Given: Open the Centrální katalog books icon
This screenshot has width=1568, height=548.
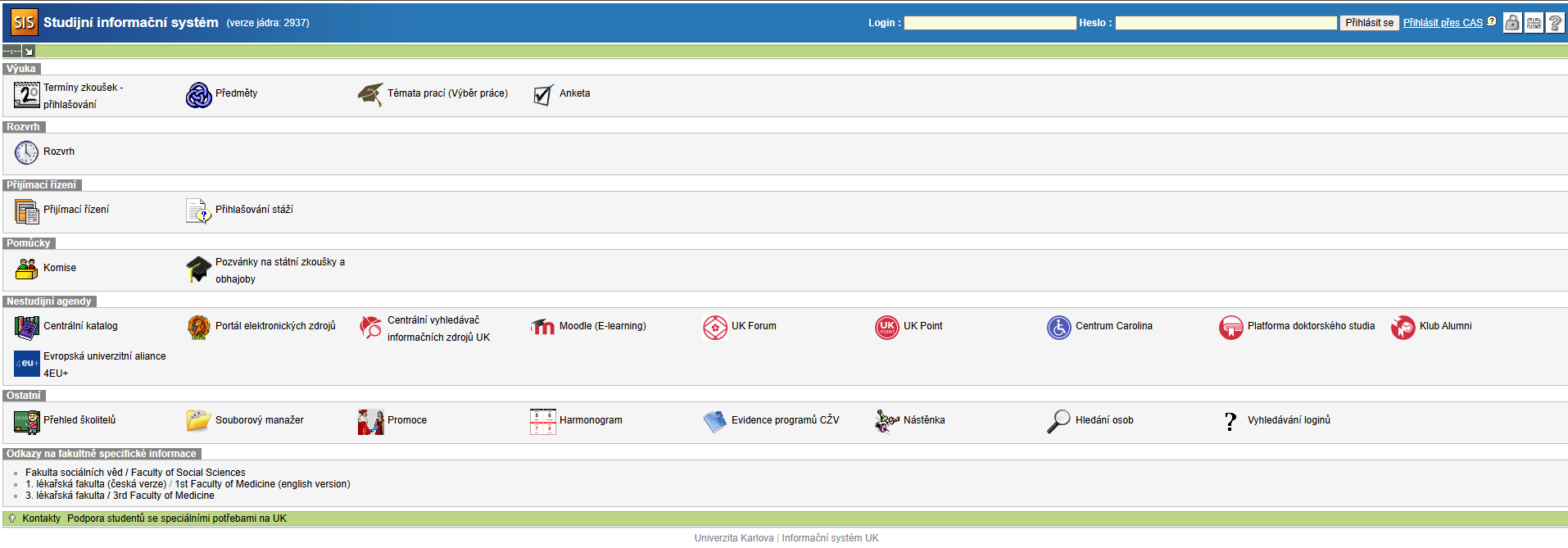Looking at the screenshot, I should click(27, 328).
